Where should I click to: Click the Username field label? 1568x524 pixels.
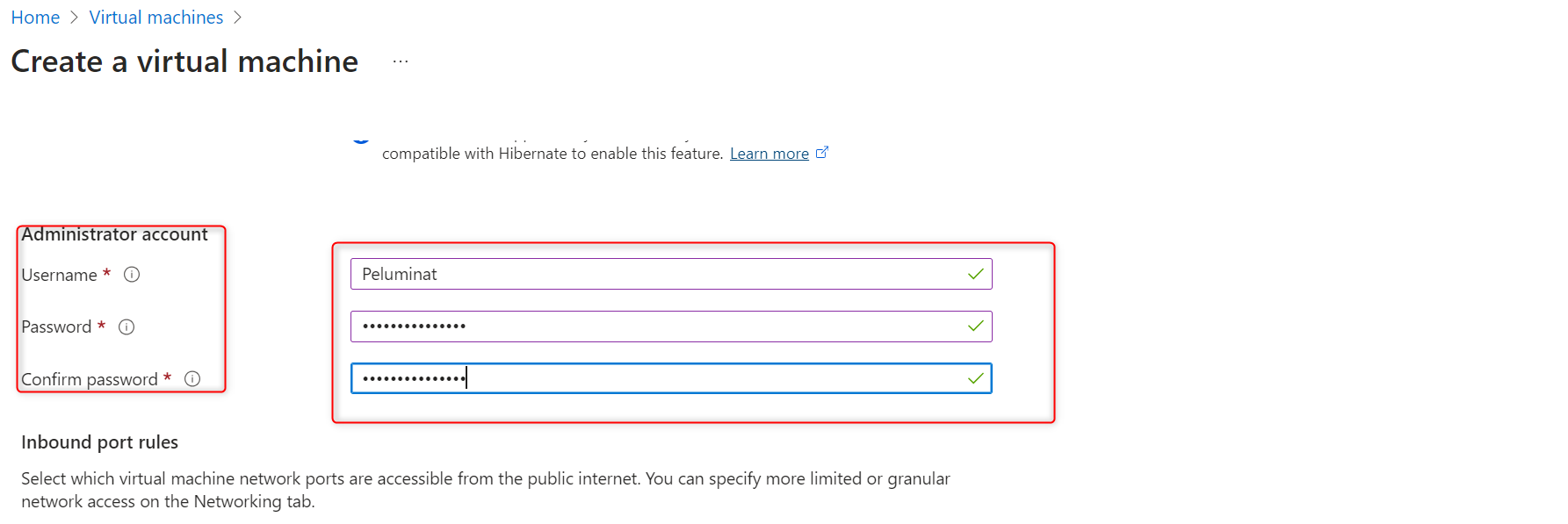pyautogui.click(x=59, y=275)
